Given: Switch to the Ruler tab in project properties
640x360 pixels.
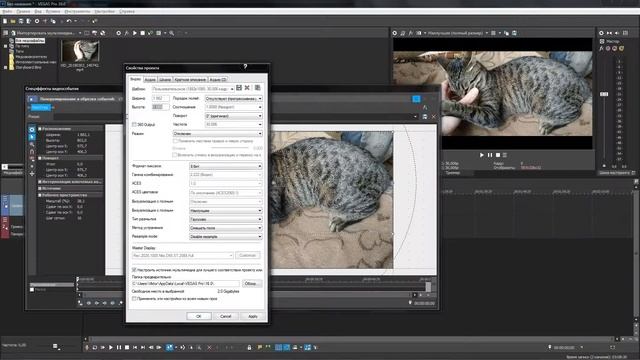Looking at the screenshot, I should (165, 80).
